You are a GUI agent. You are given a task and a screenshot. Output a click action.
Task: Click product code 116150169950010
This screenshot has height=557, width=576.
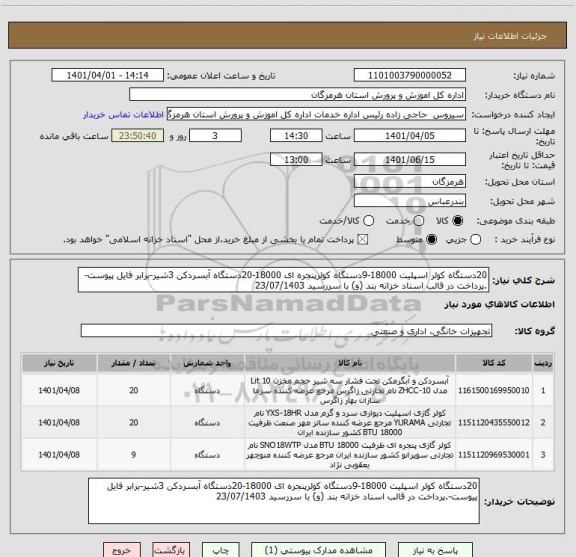(x=493, y=391)
